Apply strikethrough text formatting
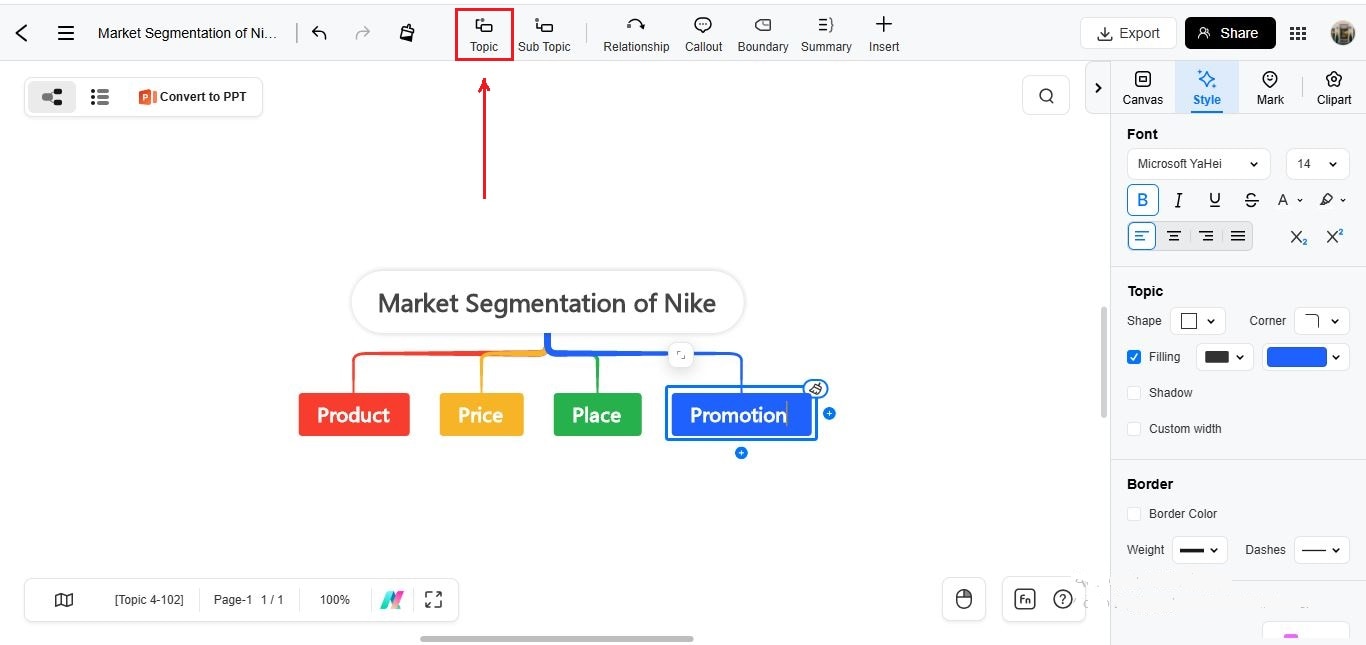This screenshot has width=1366, height=645. pos(1251,200)
